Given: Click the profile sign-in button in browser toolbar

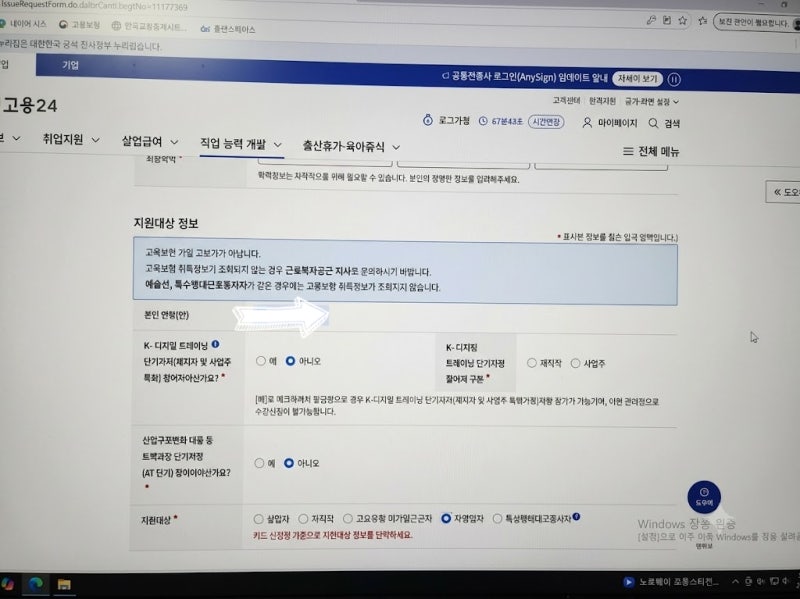Looking at the screenshot, I should pos(757,22).
